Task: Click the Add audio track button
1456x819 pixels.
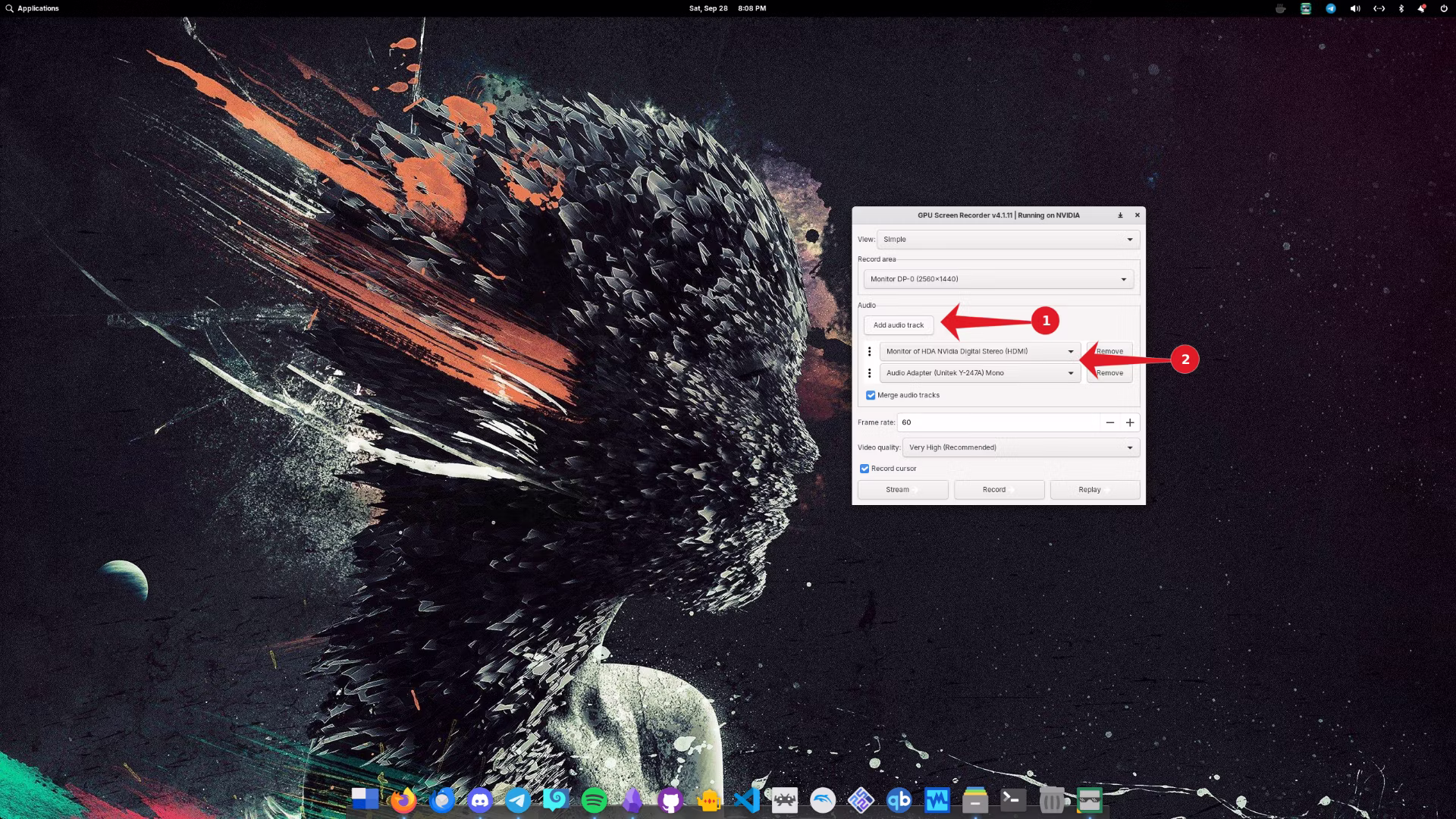Action: pos(898,325)
